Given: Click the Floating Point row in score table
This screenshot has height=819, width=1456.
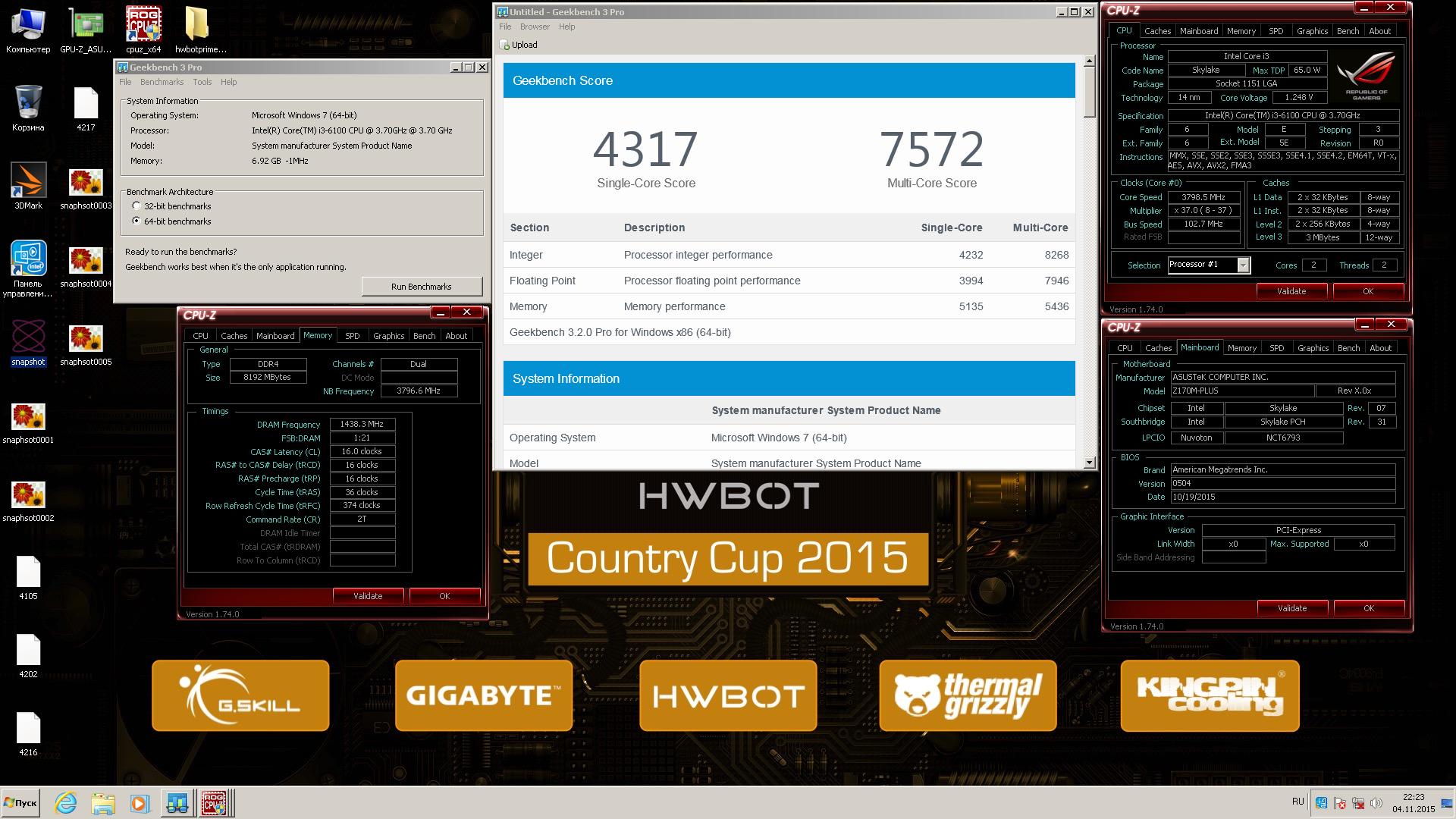Looking at the screenshot, I should pos(789,281).
